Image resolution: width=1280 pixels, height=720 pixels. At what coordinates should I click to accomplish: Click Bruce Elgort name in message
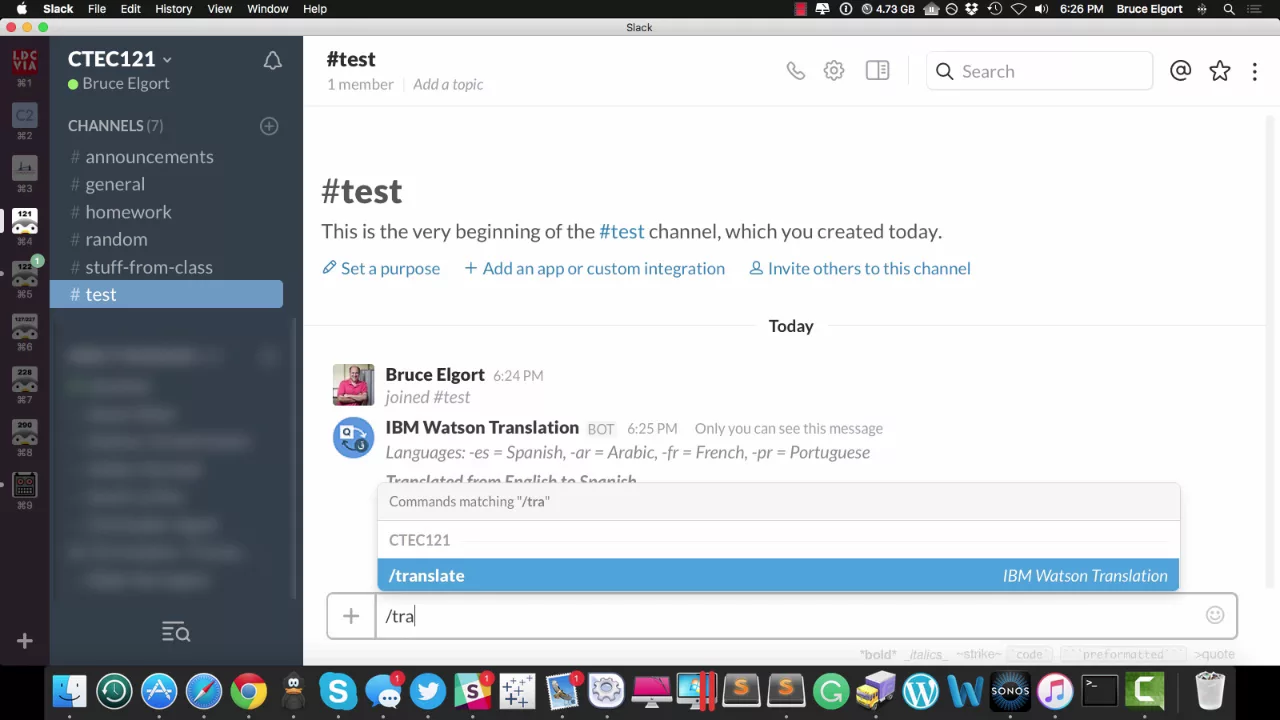coord(435,375)
